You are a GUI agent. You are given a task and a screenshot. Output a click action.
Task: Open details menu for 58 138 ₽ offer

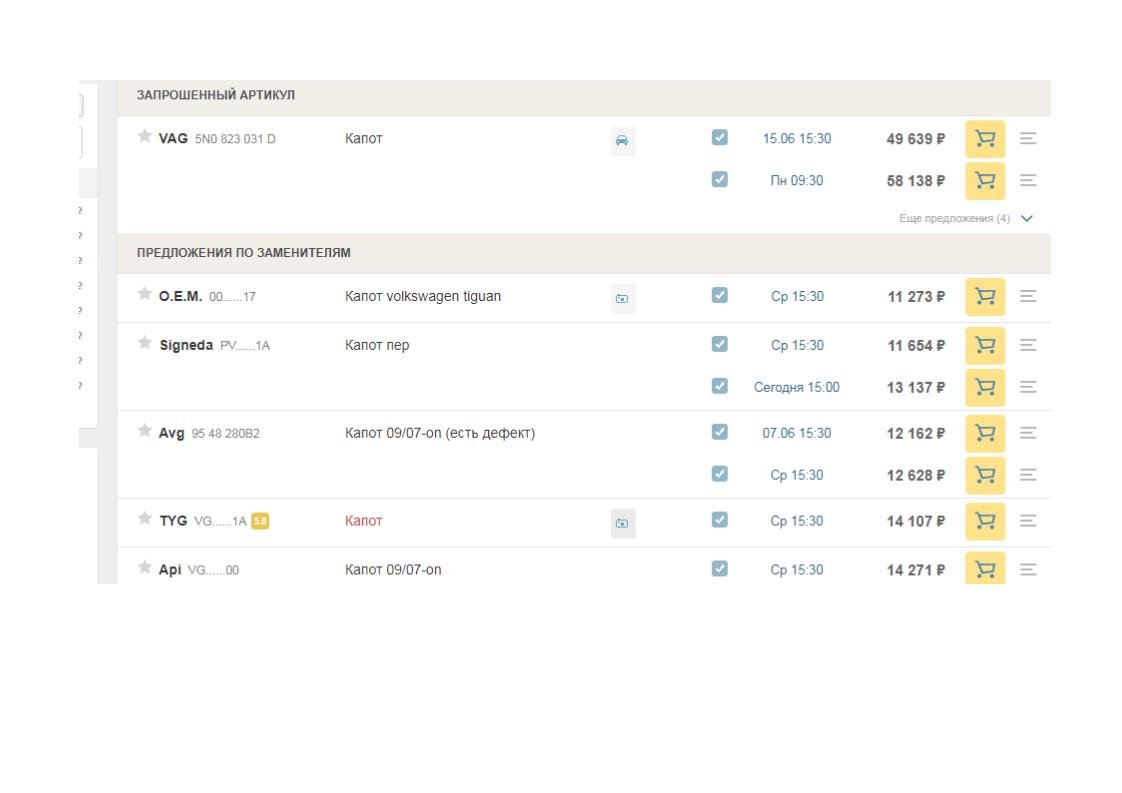1028,180
